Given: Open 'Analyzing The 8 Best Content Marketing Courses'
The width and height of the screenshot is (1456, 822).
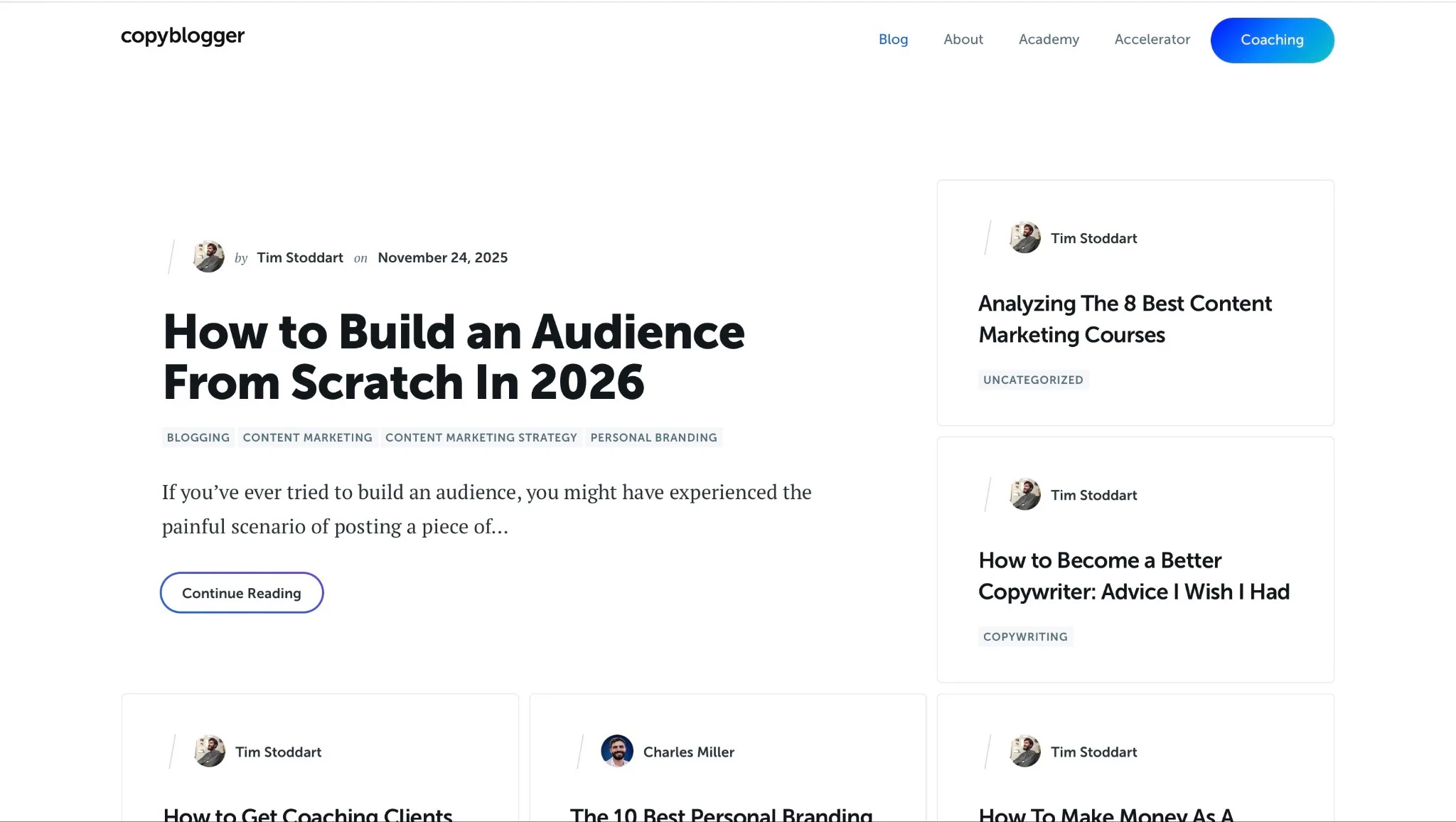Looking at the screenshot, I should tap(1125, 319).
